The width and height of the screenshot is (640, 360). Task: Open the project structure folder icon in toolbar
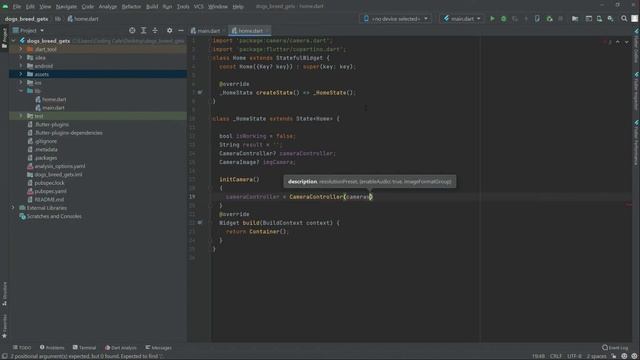[x=575, y=19]
